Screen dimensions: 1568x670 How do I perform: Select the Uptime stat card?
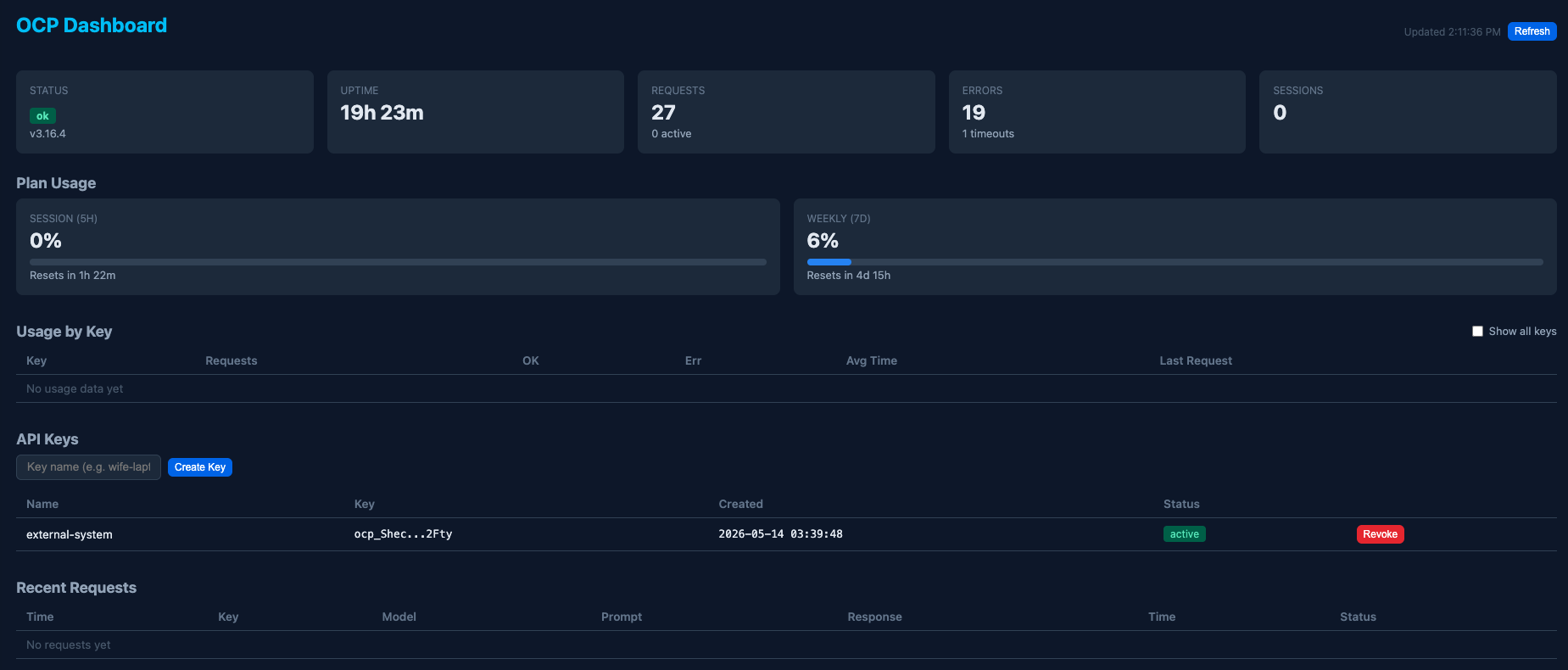475,112
